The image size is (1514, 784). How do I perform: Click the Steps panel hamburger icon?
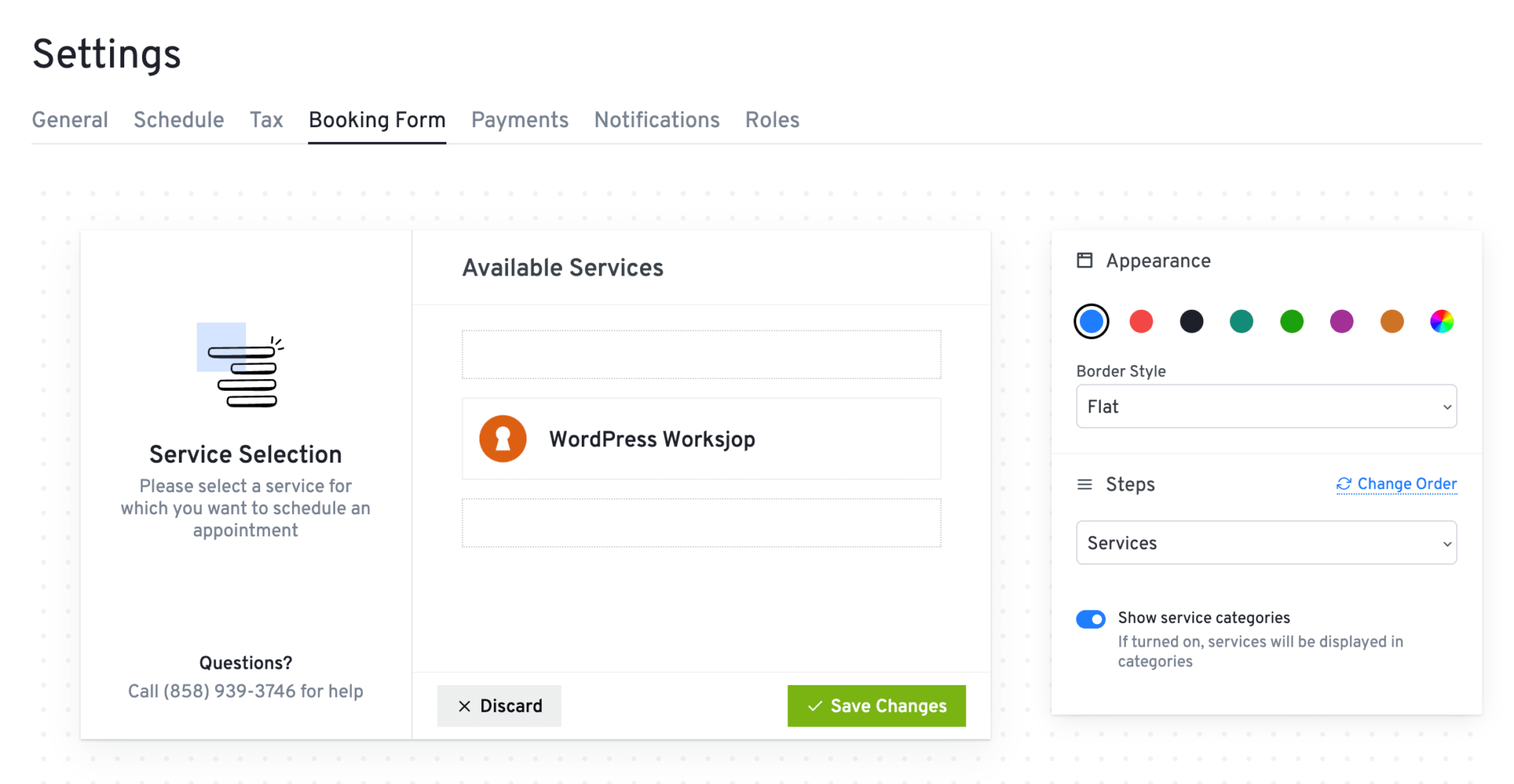[x=1084, y=484]
